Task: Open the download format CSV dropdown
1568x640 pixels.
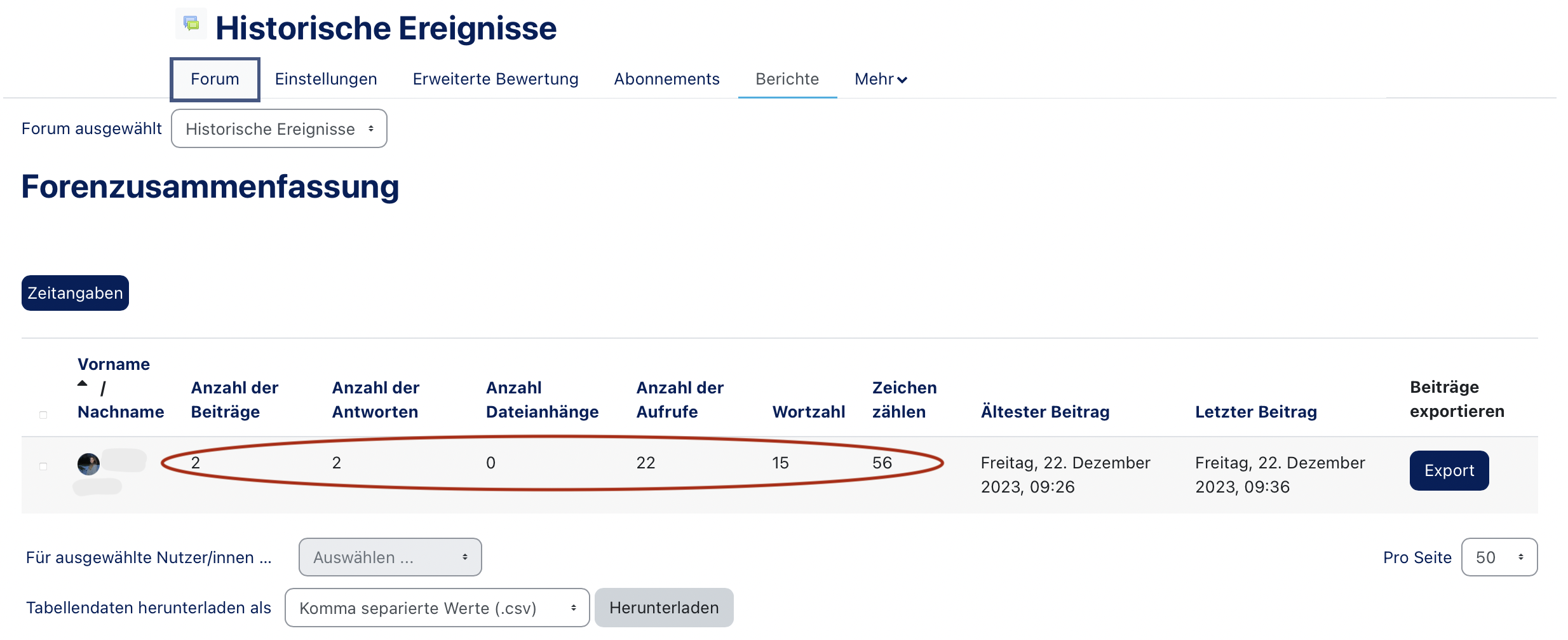Action: 436,608
